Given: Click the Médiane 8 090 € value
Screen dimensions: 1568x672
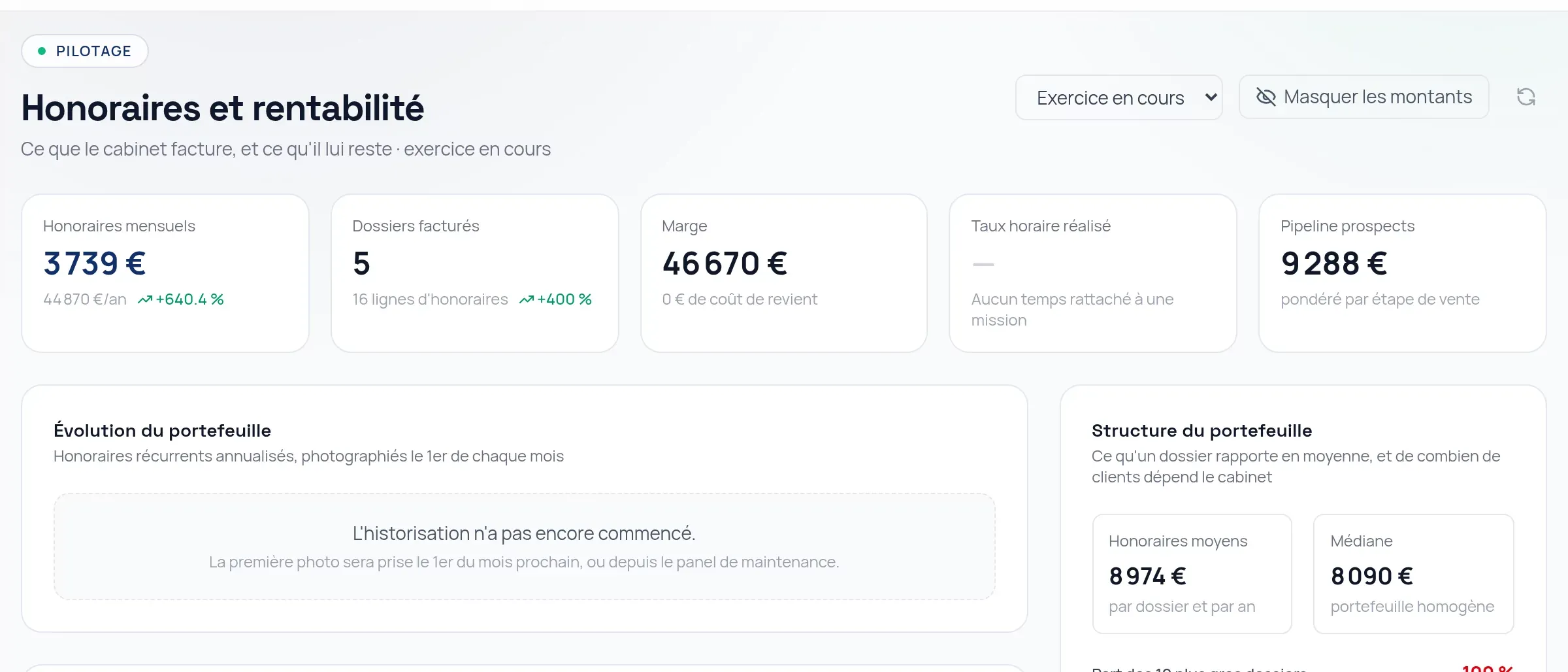Looking at the screenshot, I should pos(1371,576).
